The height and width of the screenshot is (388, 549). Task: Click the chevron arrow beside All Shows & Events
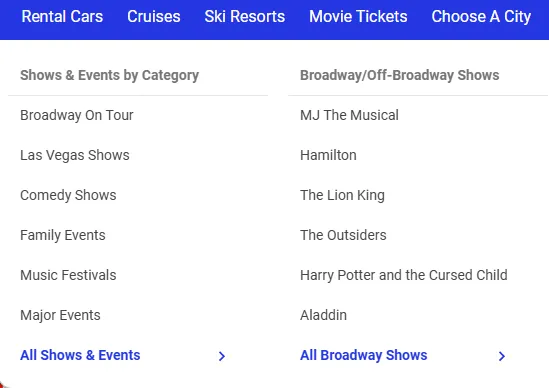pyautogui.click(x=222, y=356)
